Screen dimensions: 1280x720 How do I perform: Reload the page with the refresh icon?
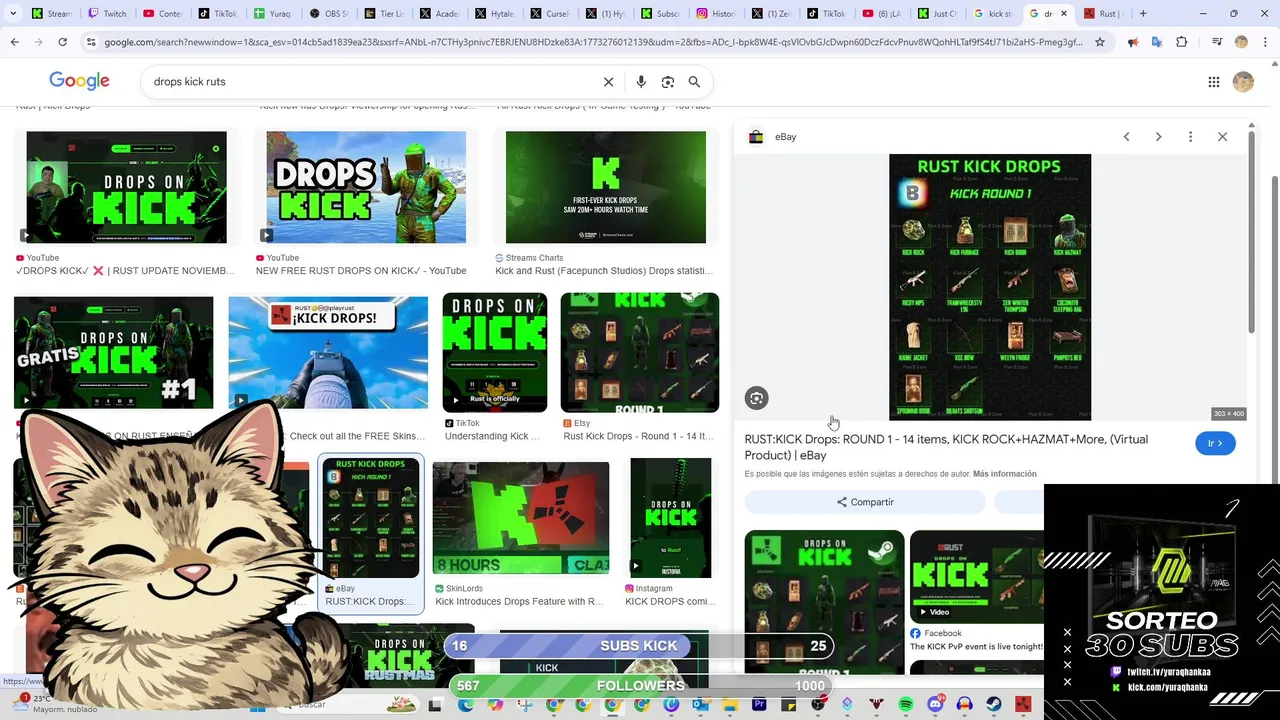62,42
